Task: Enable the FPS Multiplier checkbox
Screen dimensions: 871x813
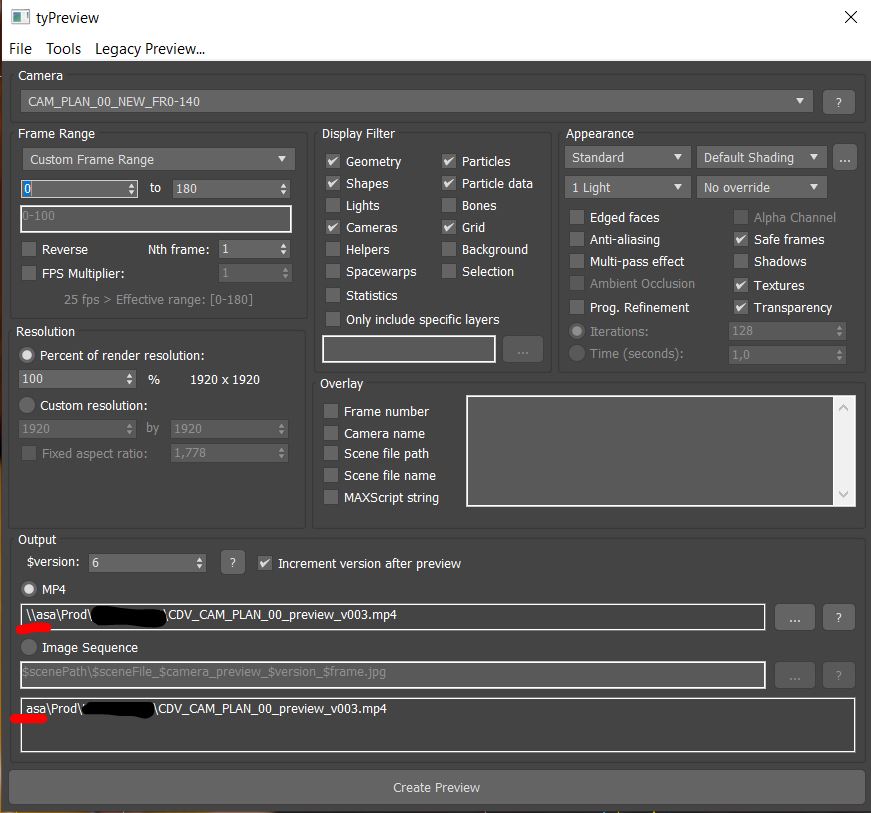Action: tap(28, 273)
